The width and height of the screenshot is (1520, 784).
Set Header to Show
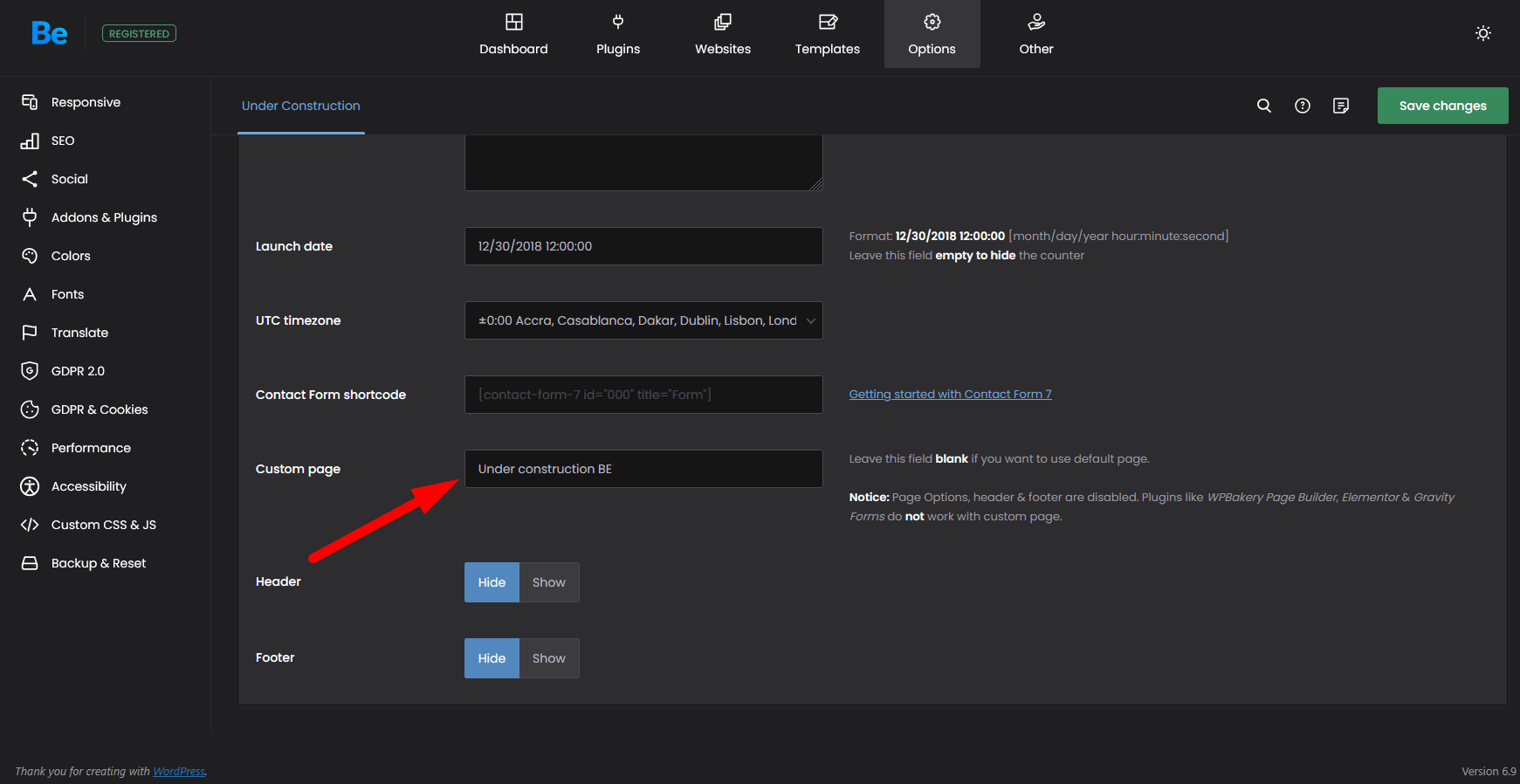click(548, 582)
